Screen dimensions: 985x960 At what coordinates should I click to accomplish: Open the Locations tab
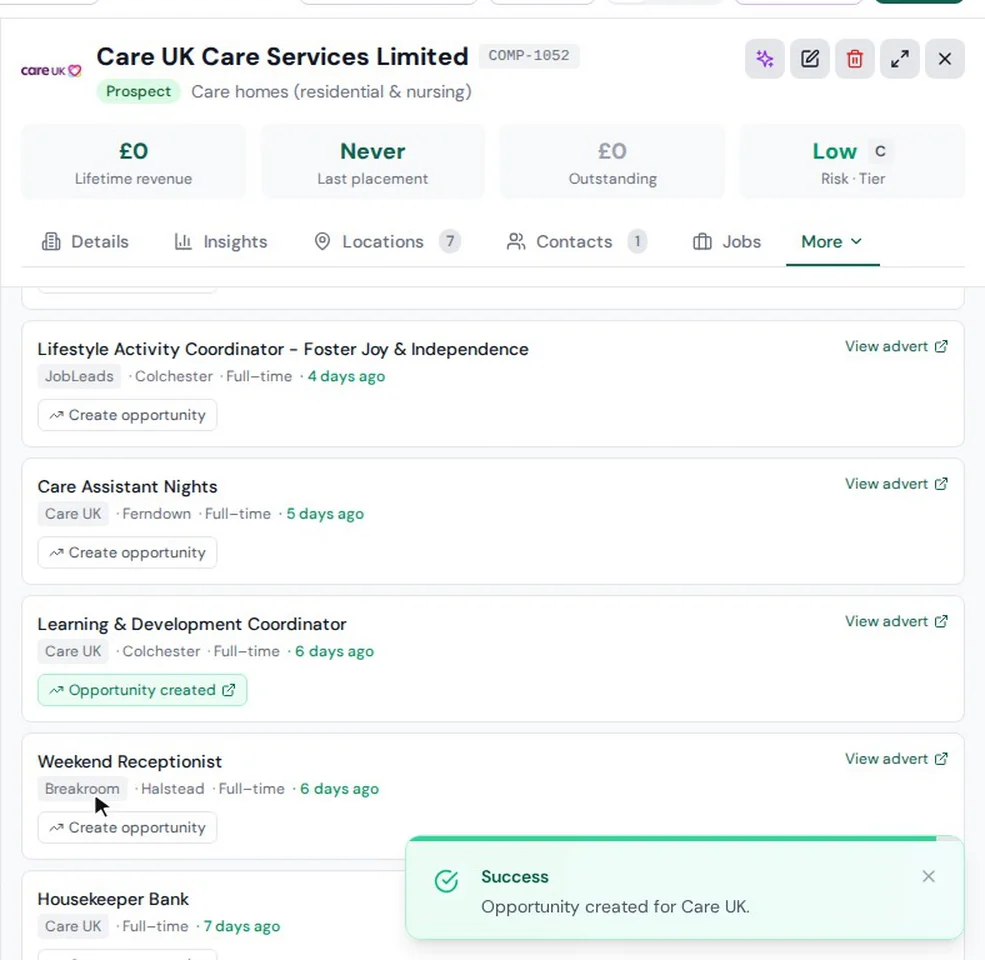point(387,242)
